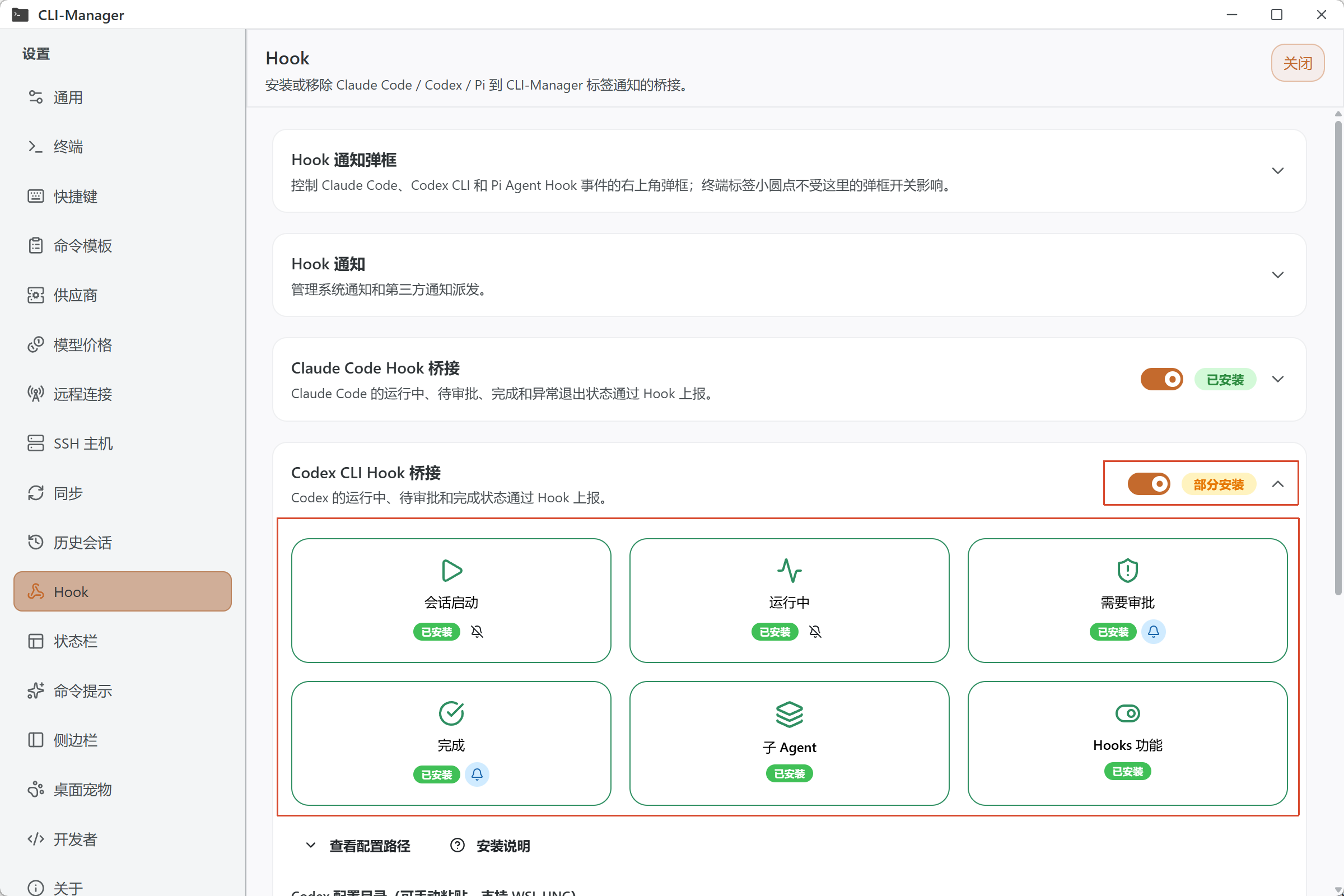
Task: Click the check circle icon on 完成 card
Action: coord(451,713)
